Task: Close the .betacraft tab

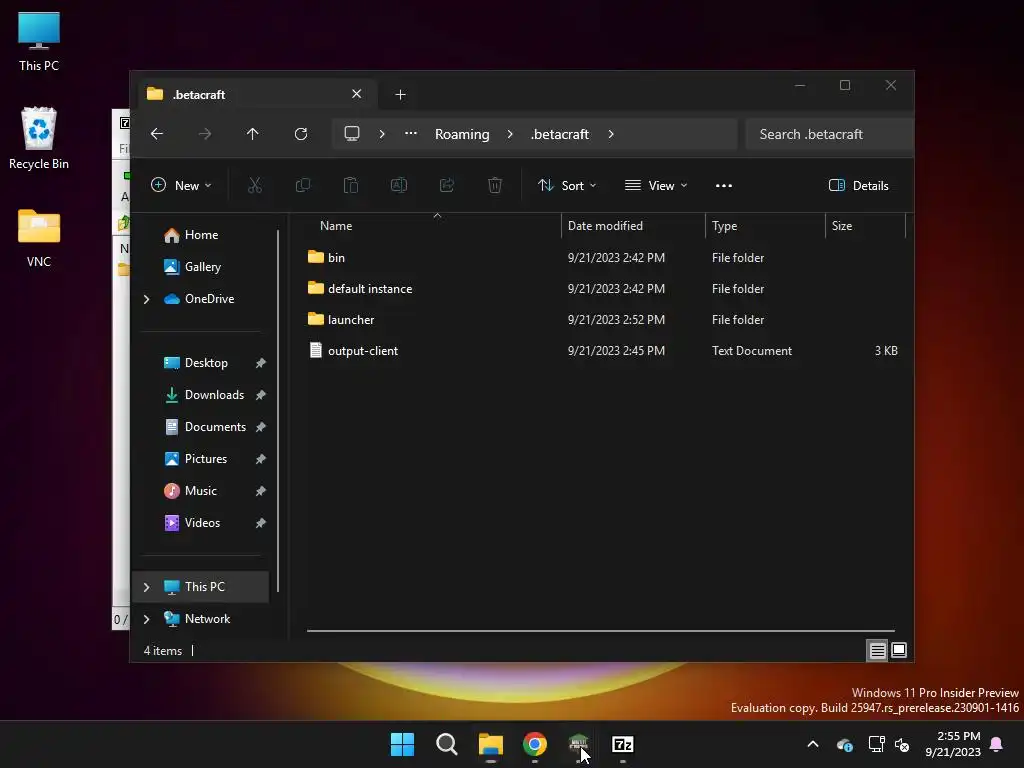Action: tap(357, 94)
